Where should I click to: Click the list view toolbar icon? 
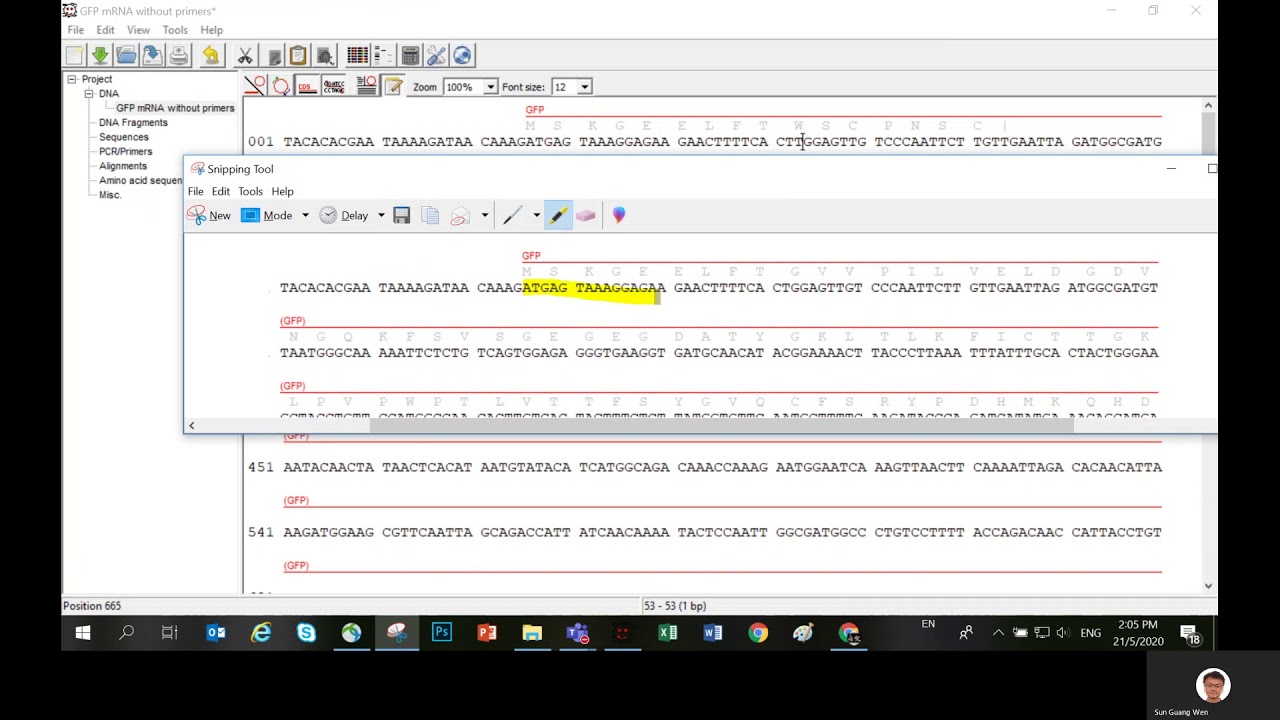[x=382, y=56]
